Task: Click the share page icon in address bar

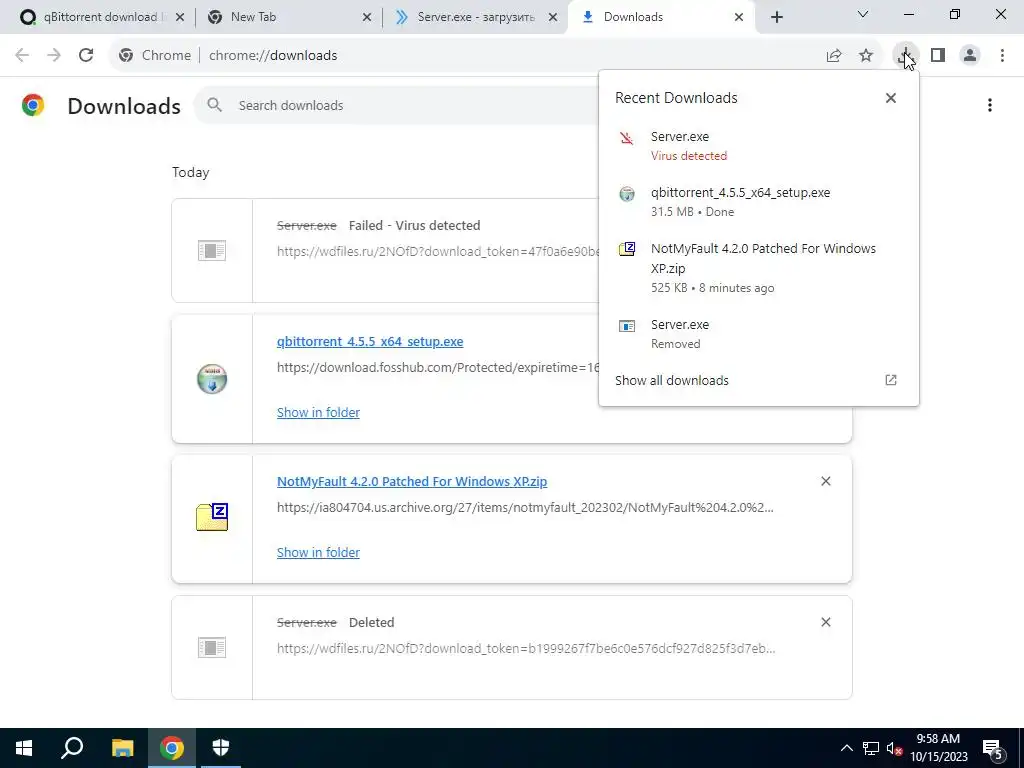Action: tap(834, 56)
